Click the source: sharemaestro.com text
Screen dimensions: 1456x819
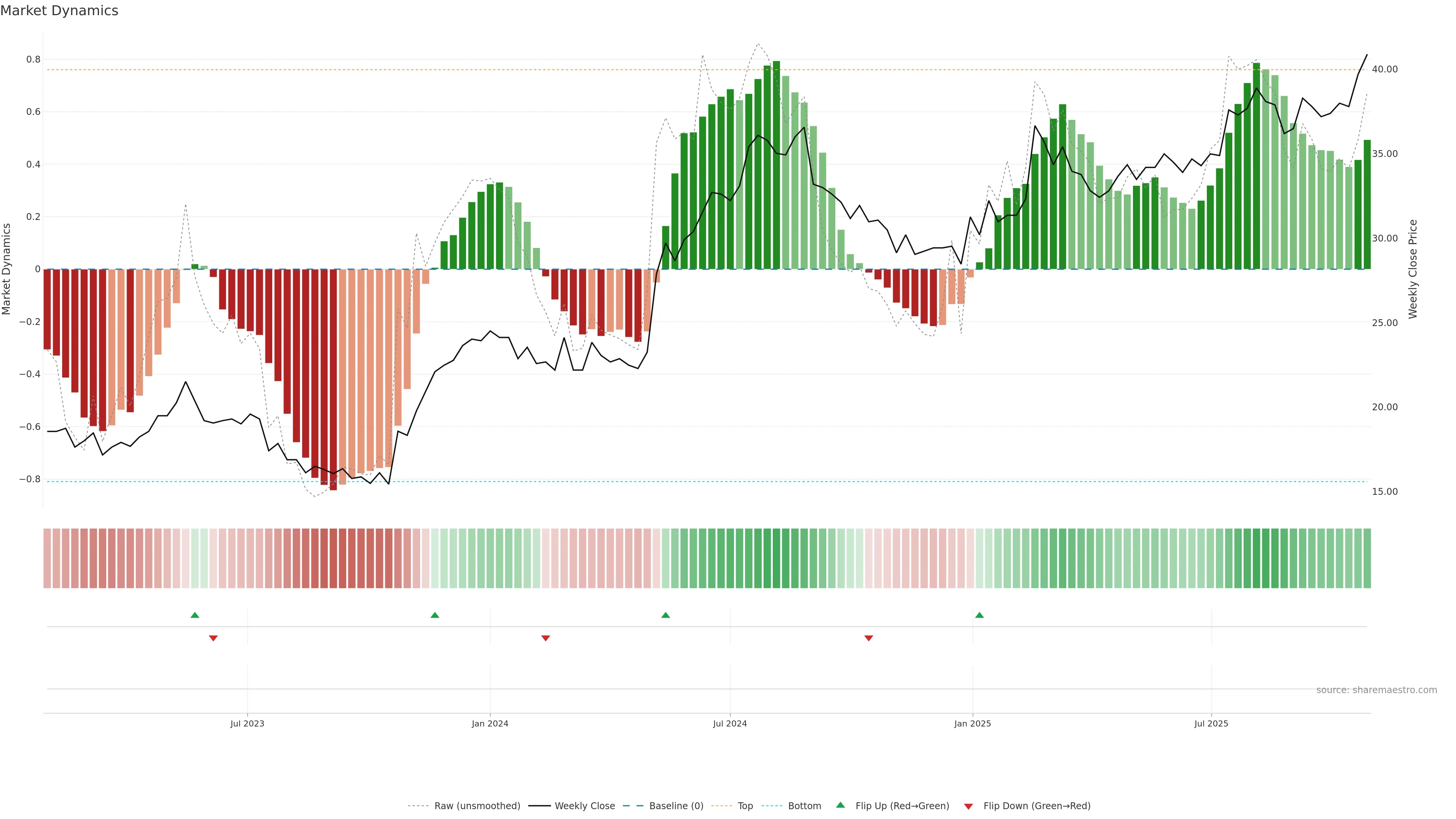tap(1376, 690)
